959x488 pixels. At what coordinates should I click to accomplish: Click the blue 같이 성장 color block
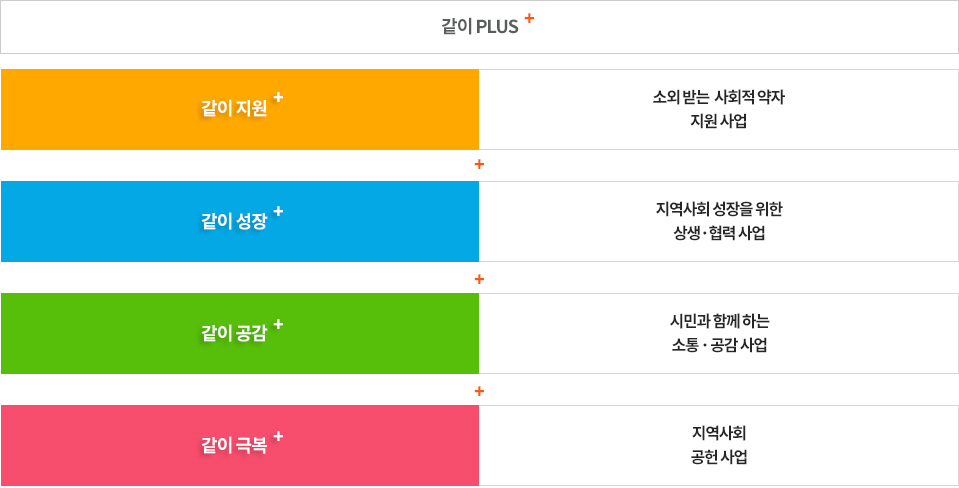pyautogui.click(x=100, y=221)
